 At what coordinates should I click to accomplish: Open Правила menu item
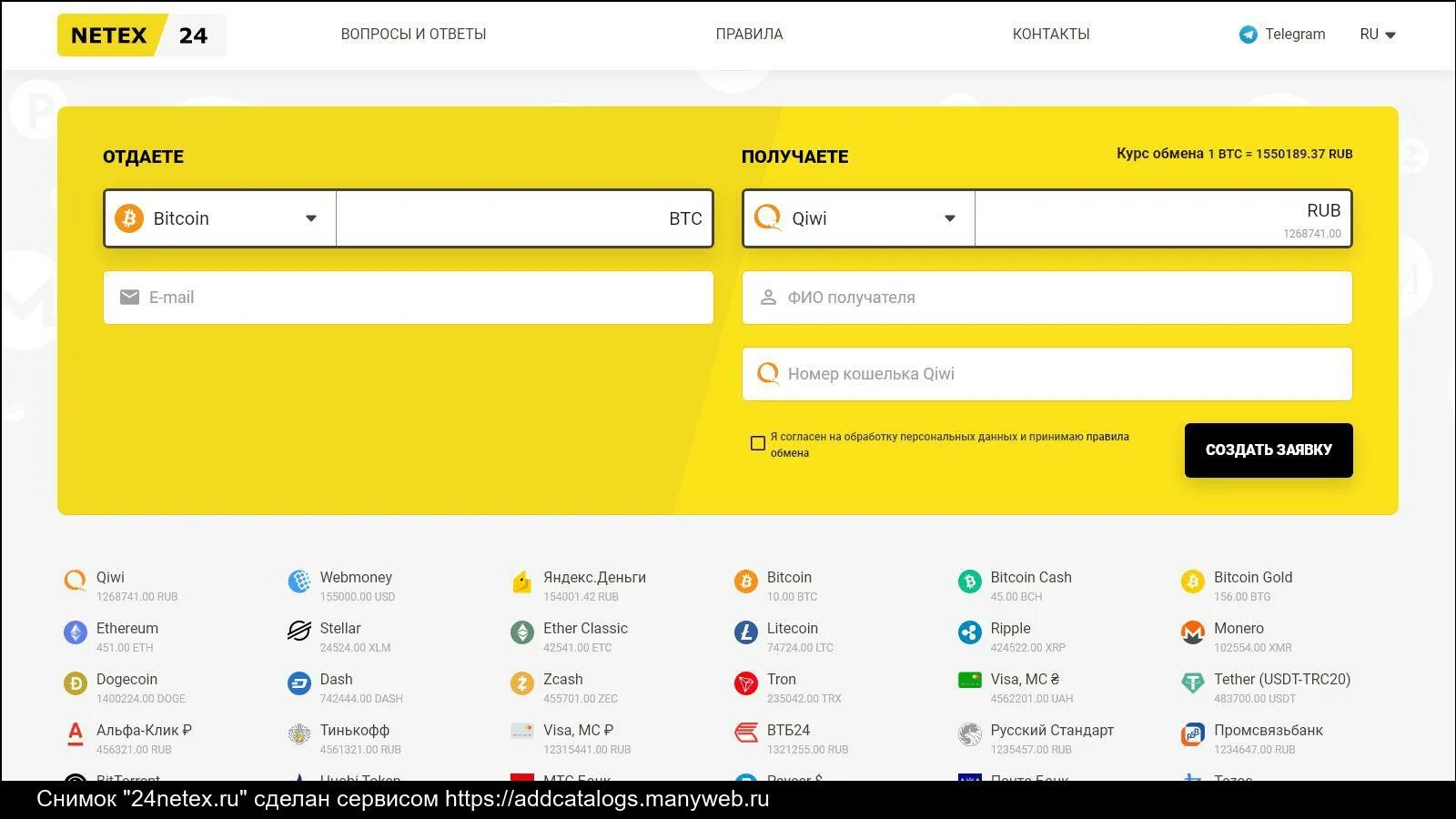[749, 35]
